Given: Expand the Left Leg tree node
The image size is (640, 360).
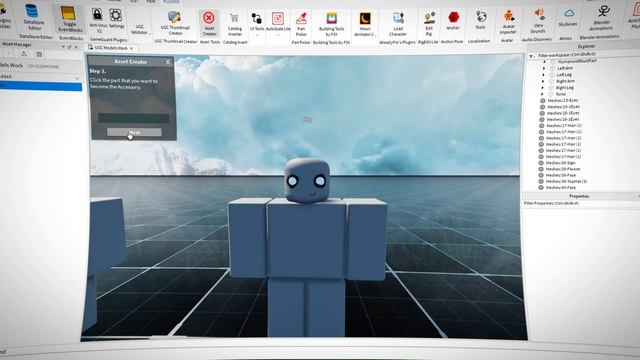Looking at the screenshot, I should tap(543, 75).
